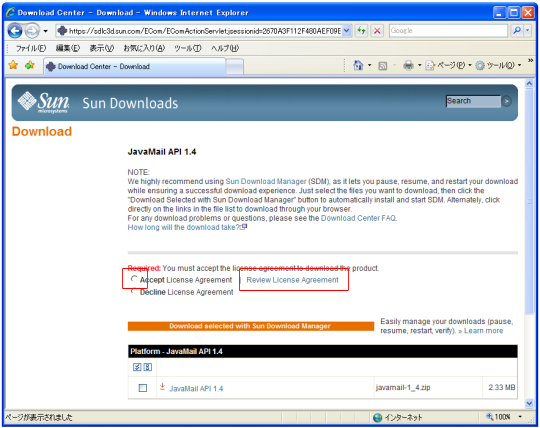Select Decline License Agreement radio button
Image resolution: width=540 pixels, height=428 pixels.
tap(134, 292)
